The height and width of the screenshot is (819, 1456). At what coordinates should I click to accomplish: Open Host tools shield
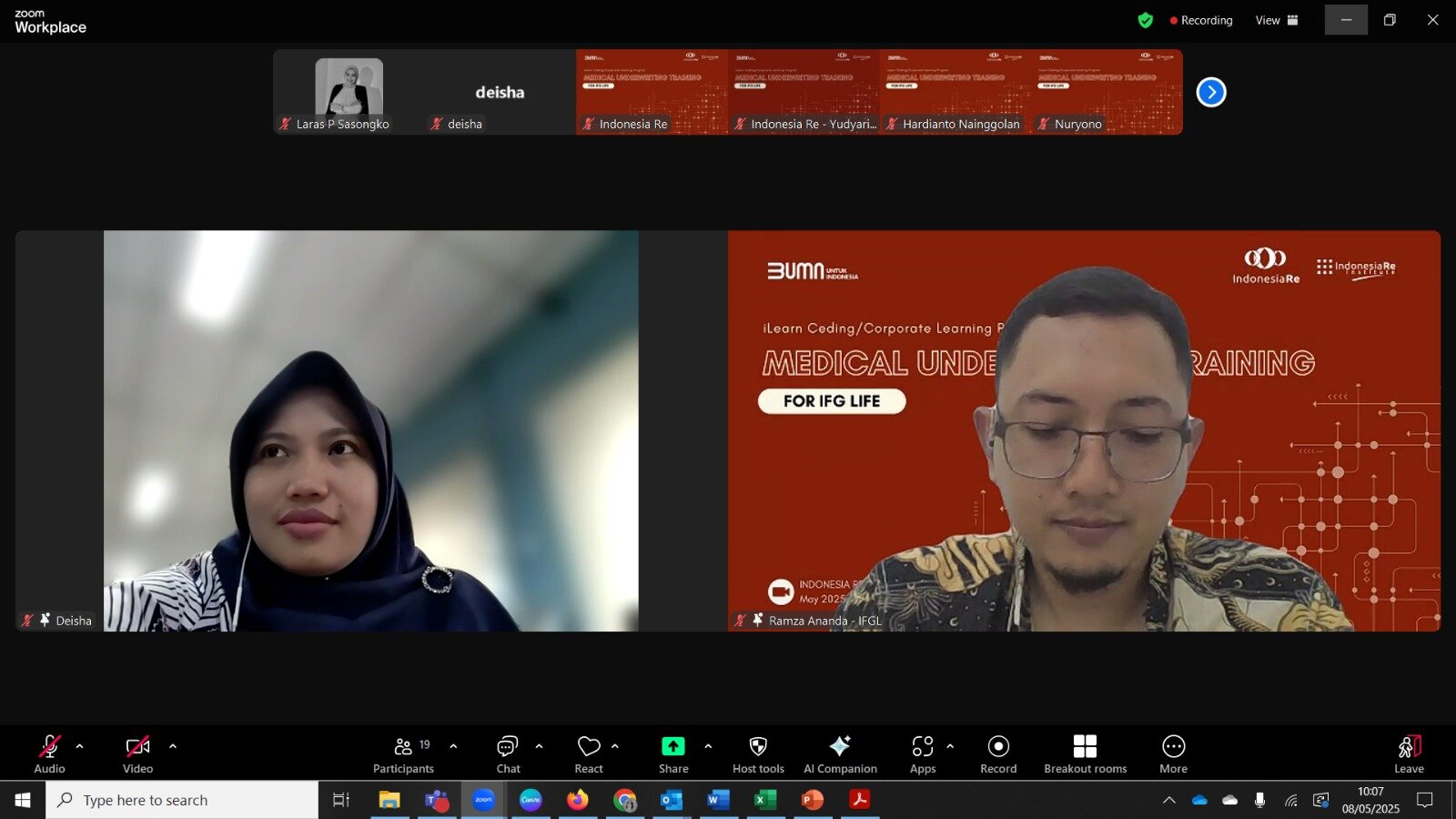[x=758, y=753]
